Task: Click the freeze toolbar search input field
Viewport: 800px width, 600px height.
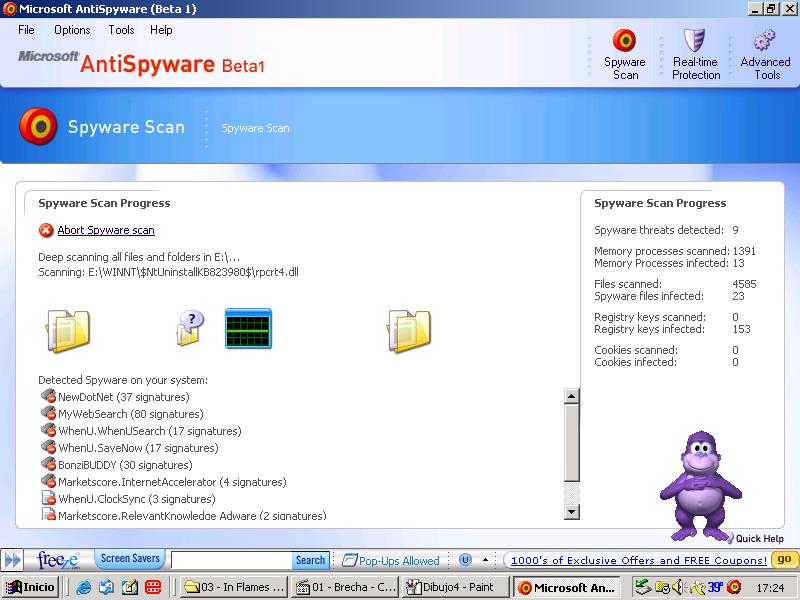Action: (x=232, y=560)
